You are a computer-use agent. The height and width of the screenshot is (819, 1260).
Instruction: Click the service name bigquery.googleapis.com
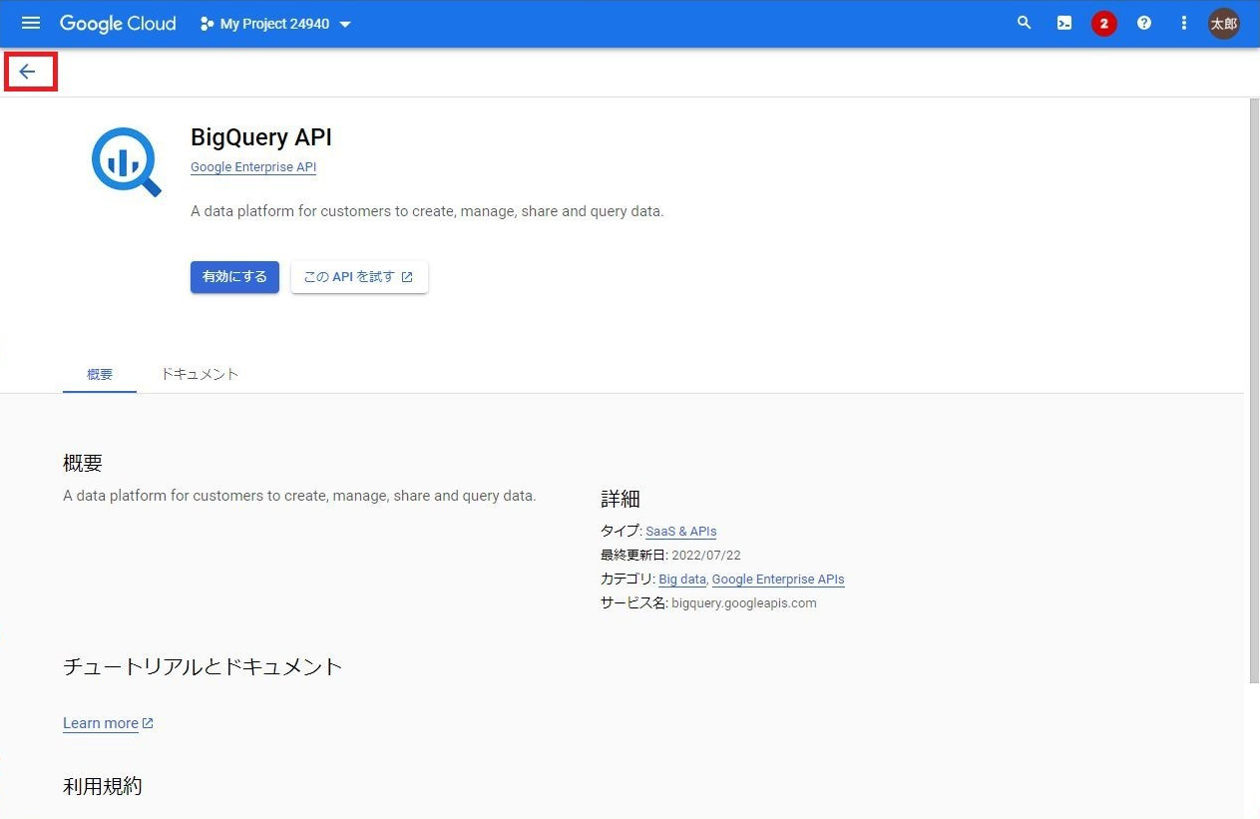[744, 603]
